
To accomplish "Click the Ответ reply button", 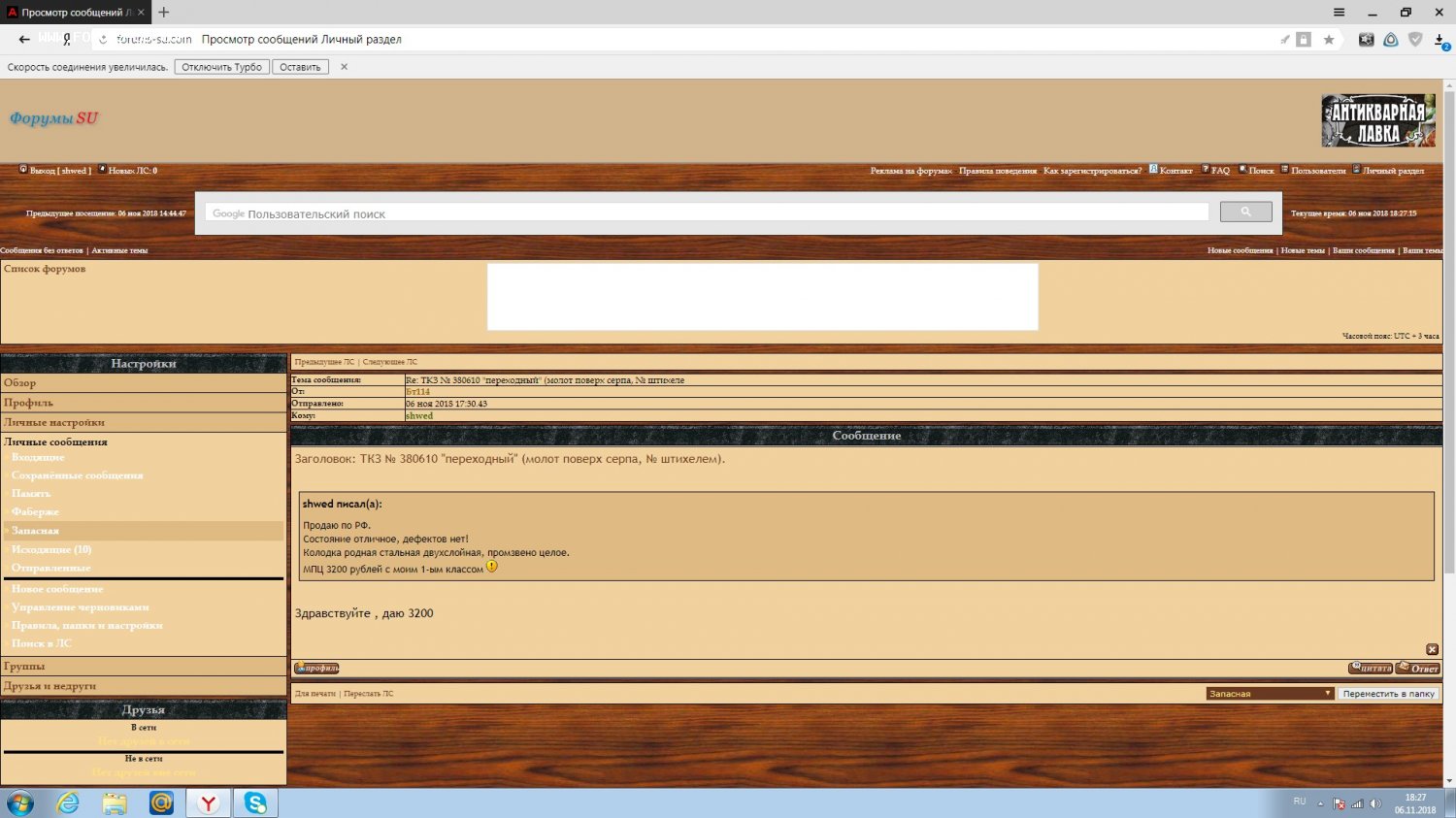I will [1418, 668].
